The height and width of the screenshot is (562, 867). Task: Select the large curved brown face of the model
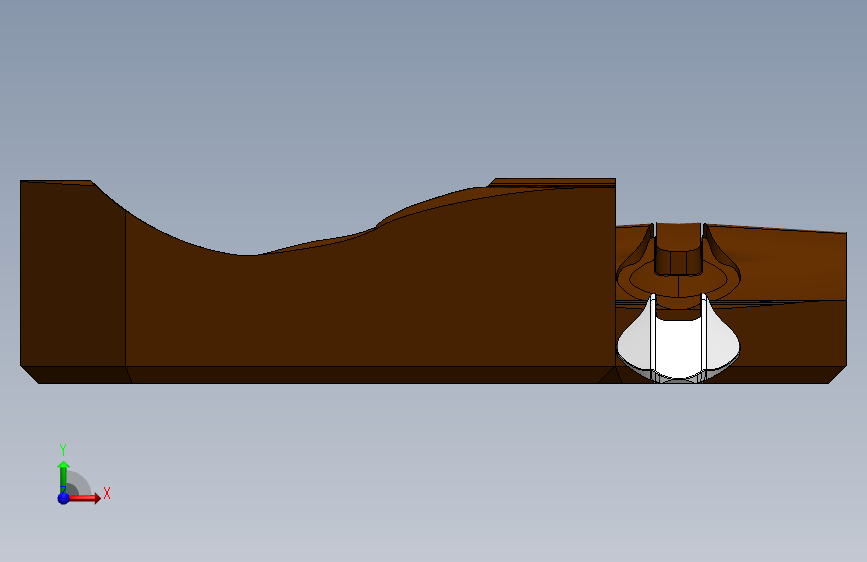pyautogui.click(x=370, y=299)
